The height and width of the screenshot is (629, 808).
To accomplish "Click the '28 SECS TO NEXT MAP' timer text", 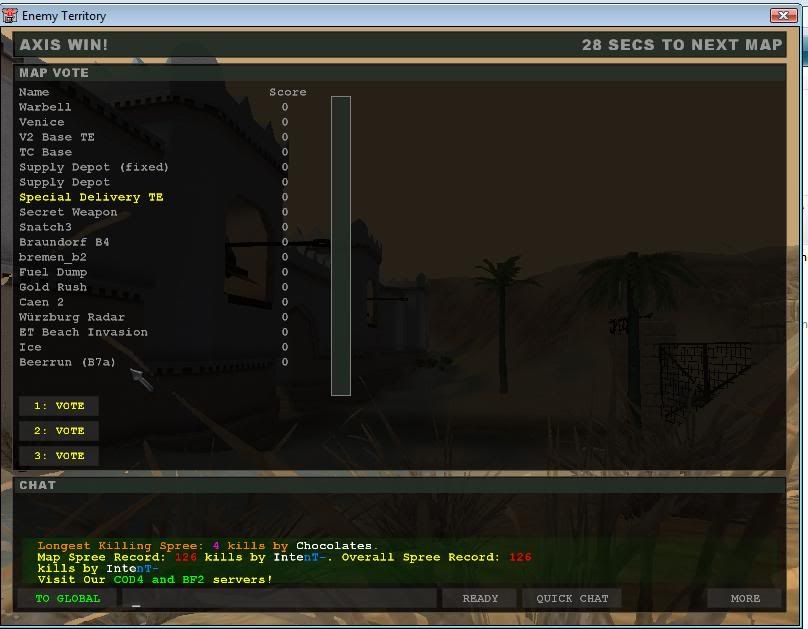I will pos(682,45).
